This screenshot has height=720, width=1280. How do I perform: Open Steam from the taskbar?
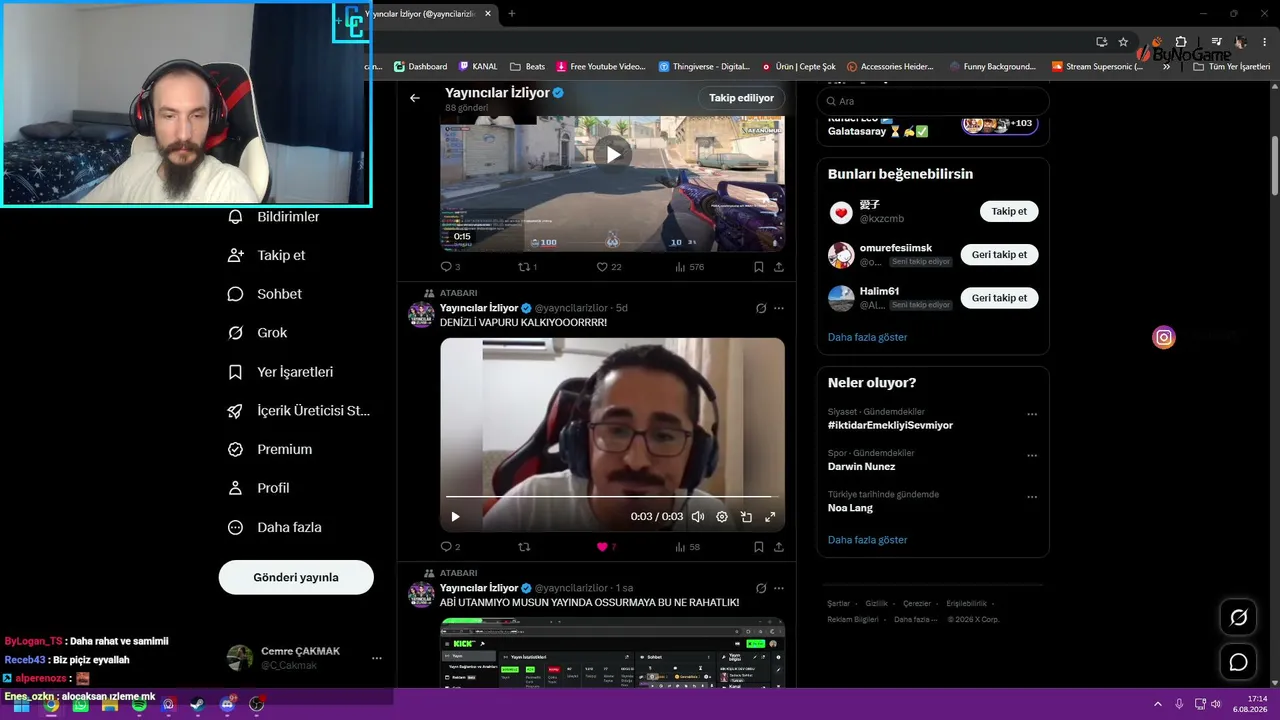pos(198,705)
